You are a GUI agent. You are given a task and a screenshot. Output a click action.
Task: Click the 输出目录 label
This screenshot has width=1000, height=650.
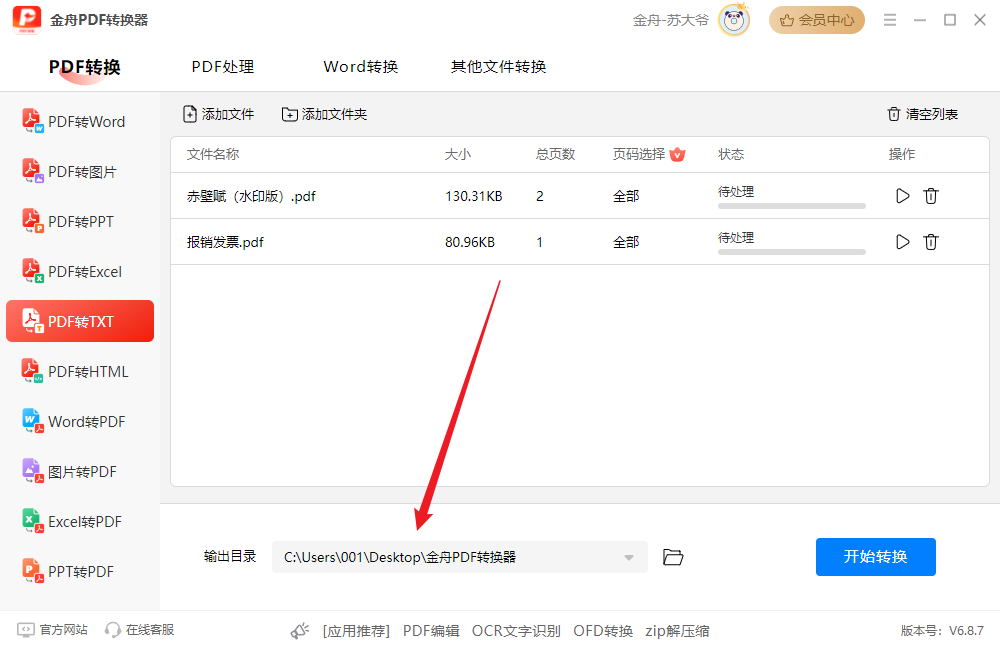[230, 556]
